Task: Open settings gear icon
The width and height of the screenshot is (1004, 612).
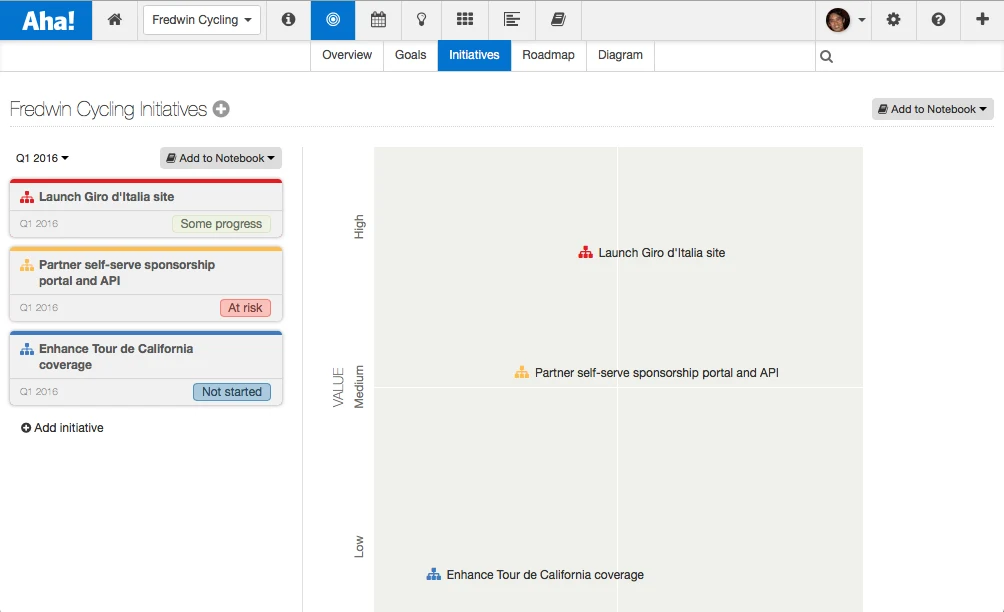Action: click(x=893, y=20)
